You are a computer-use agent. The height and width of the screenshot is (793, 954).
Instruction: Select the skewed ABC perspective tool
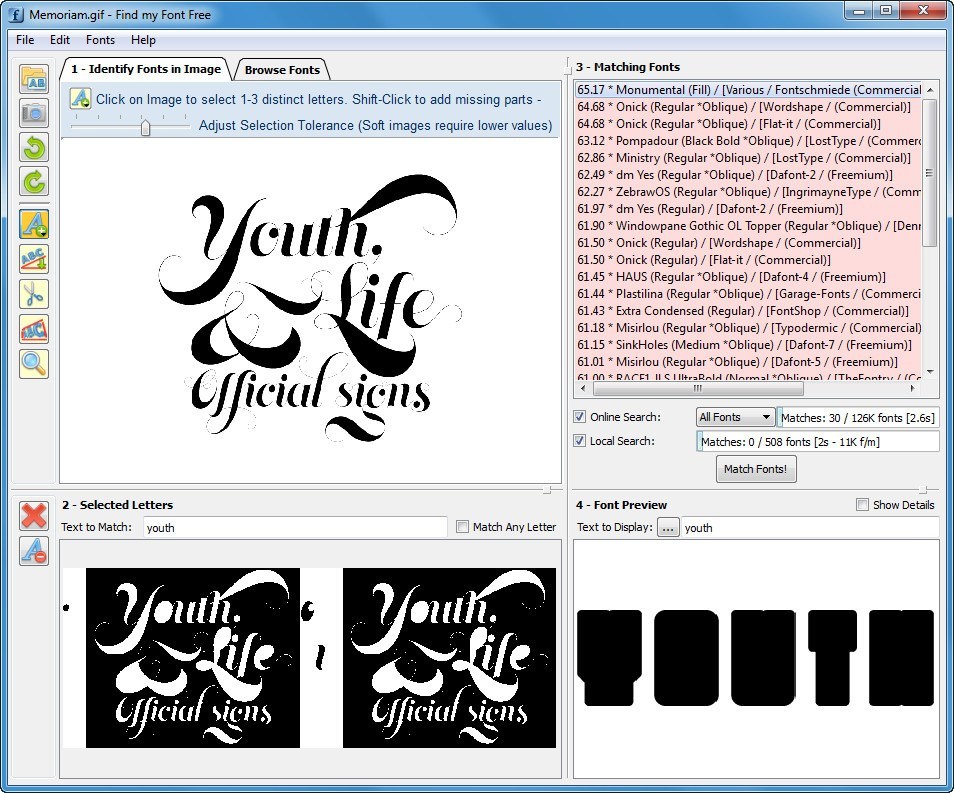(34, 329)
